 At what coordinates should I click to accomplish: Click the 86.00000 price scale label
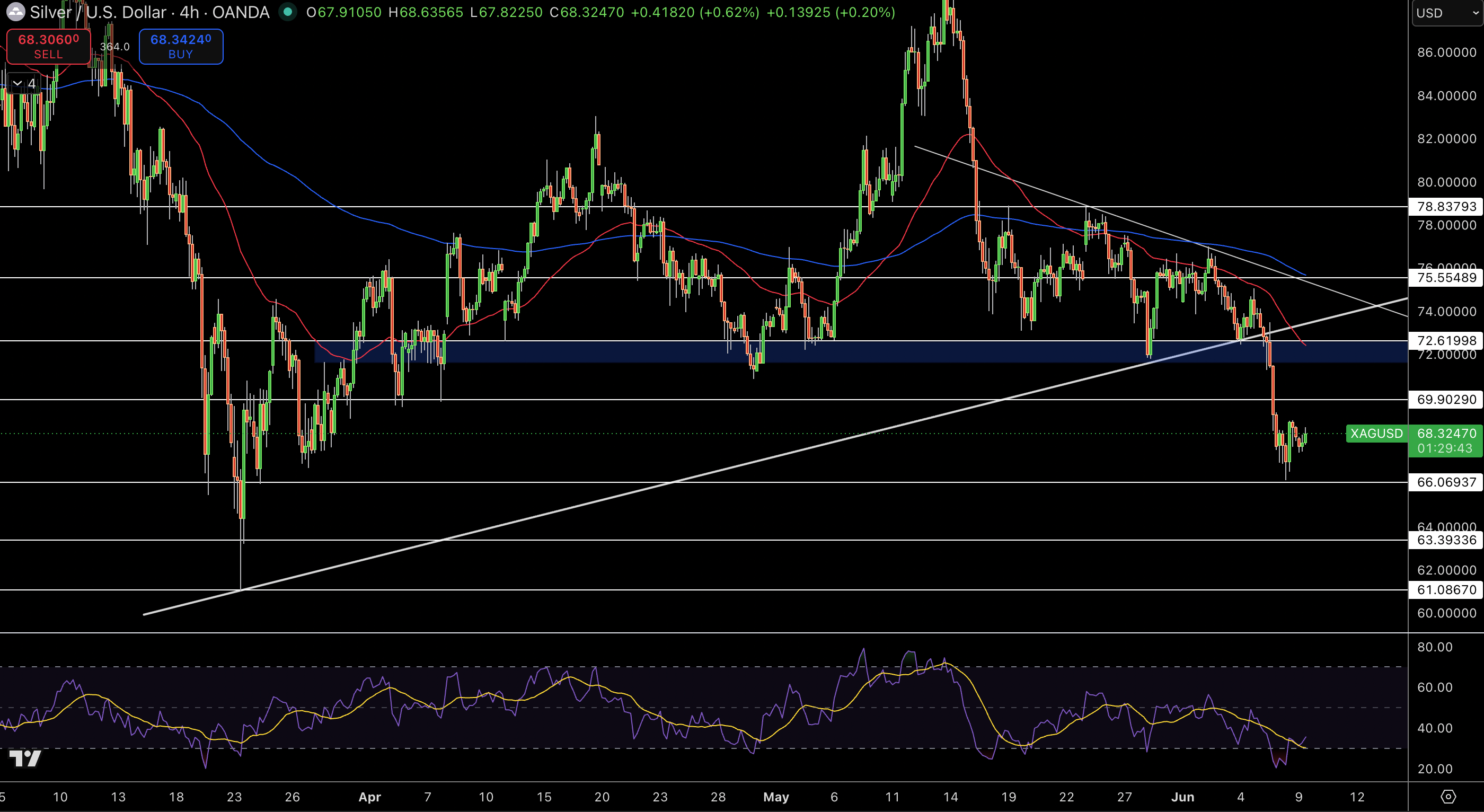tap(1446, 52)
